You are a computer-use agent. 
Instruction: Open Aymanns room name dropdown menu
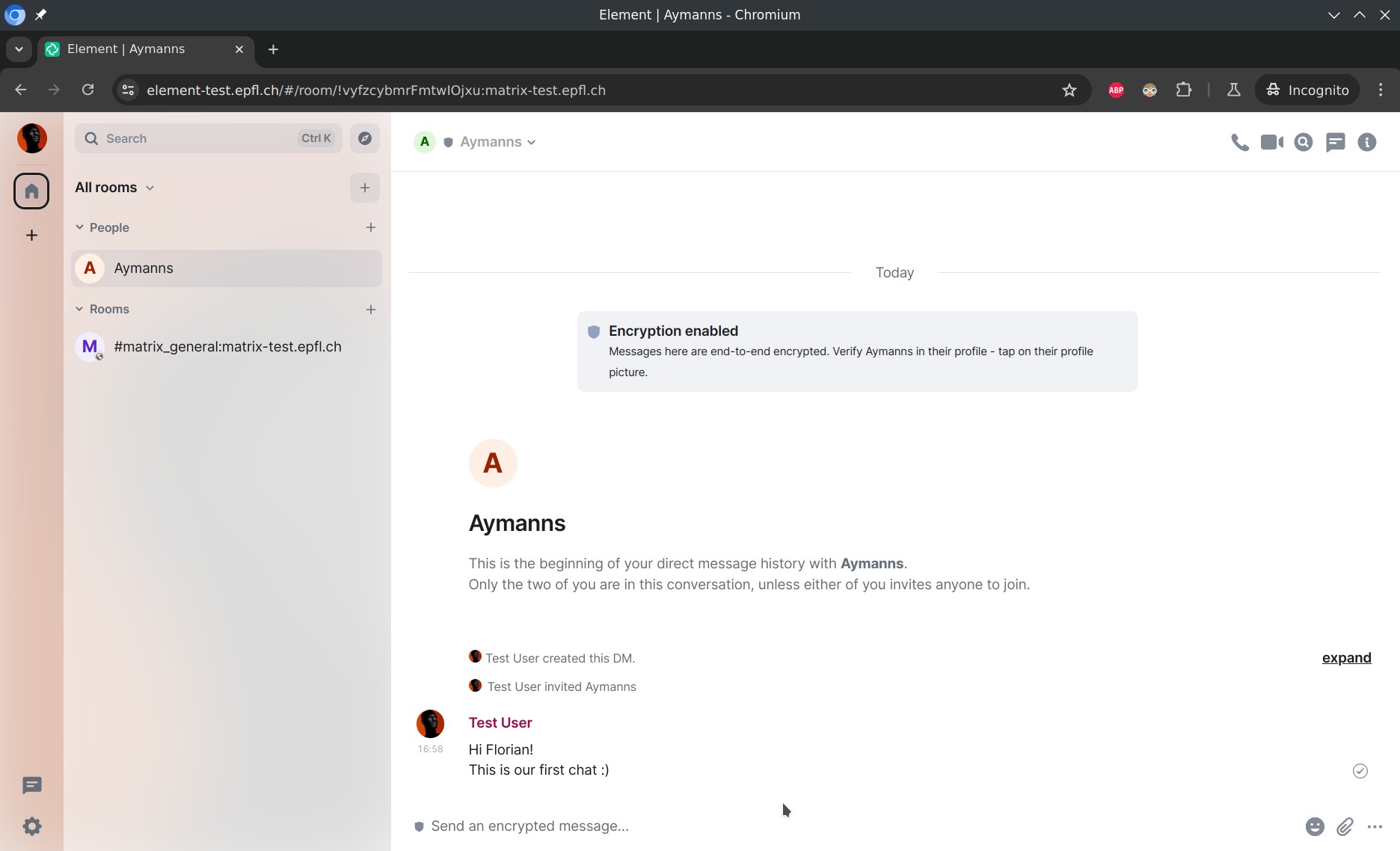[x=497, y=142]
